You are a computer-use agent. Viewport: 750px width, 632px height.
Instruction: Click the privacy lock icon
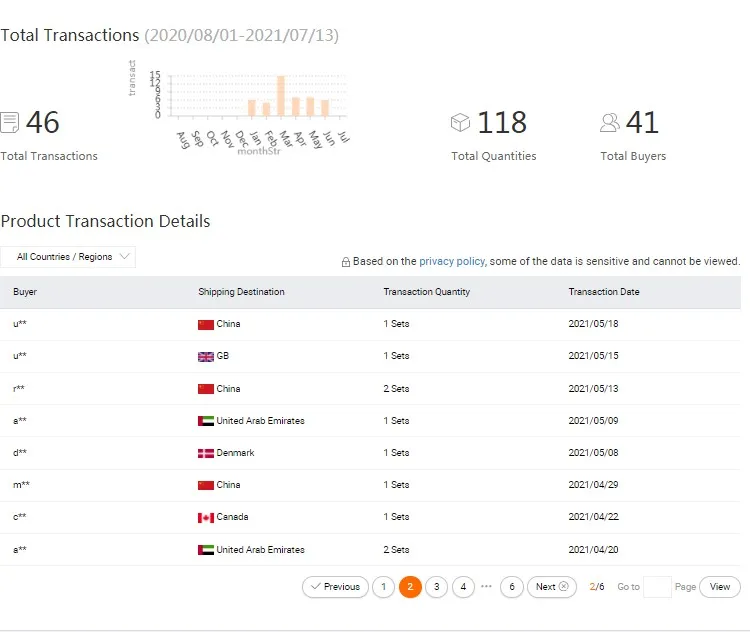[346, 262]
